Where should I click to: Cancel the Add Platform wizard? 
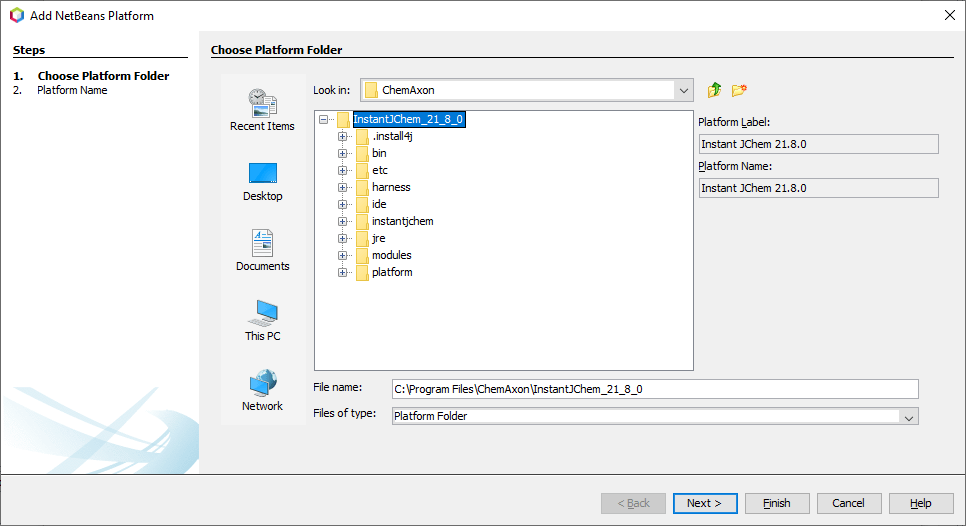[x=849, y=503]
